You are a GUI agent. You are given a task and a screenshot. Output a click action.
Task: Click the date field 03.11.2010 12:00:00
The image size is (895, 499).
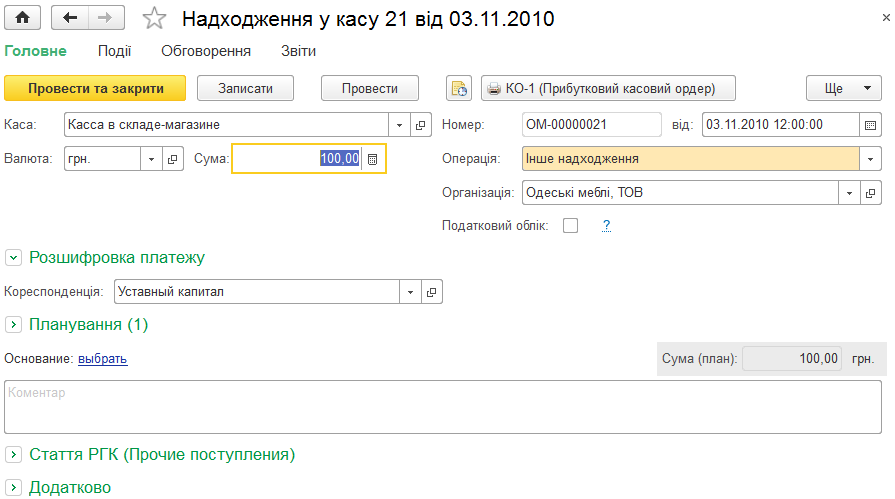[x=781, y=125]
